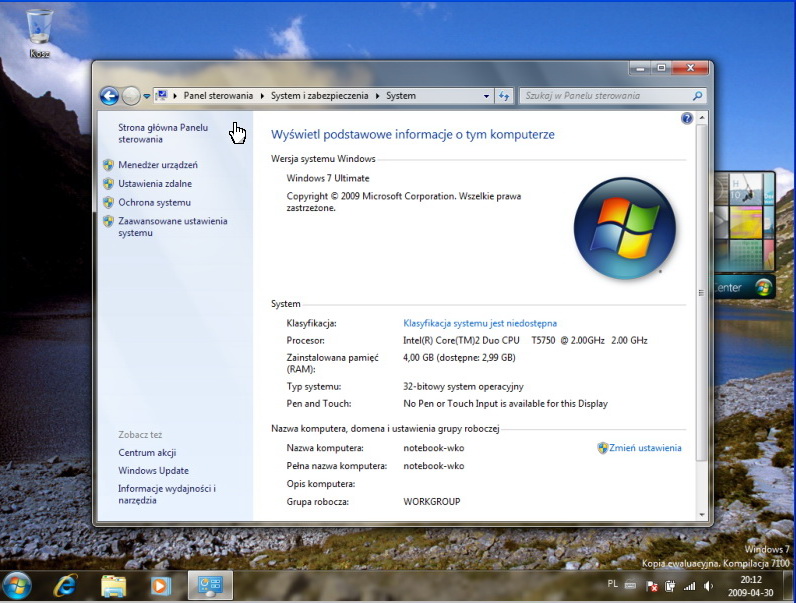Open Centrum akcji link

tap(147, 453)
